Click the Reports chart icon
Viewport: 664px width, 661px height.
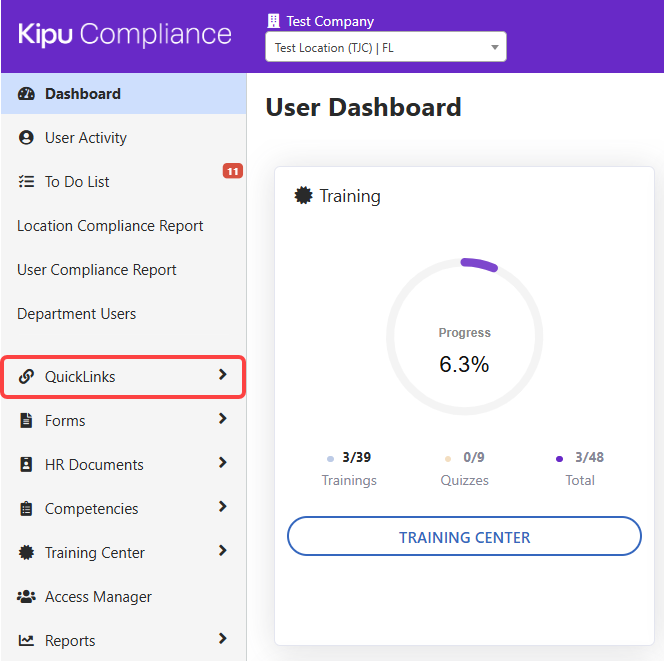coord(27,641)
